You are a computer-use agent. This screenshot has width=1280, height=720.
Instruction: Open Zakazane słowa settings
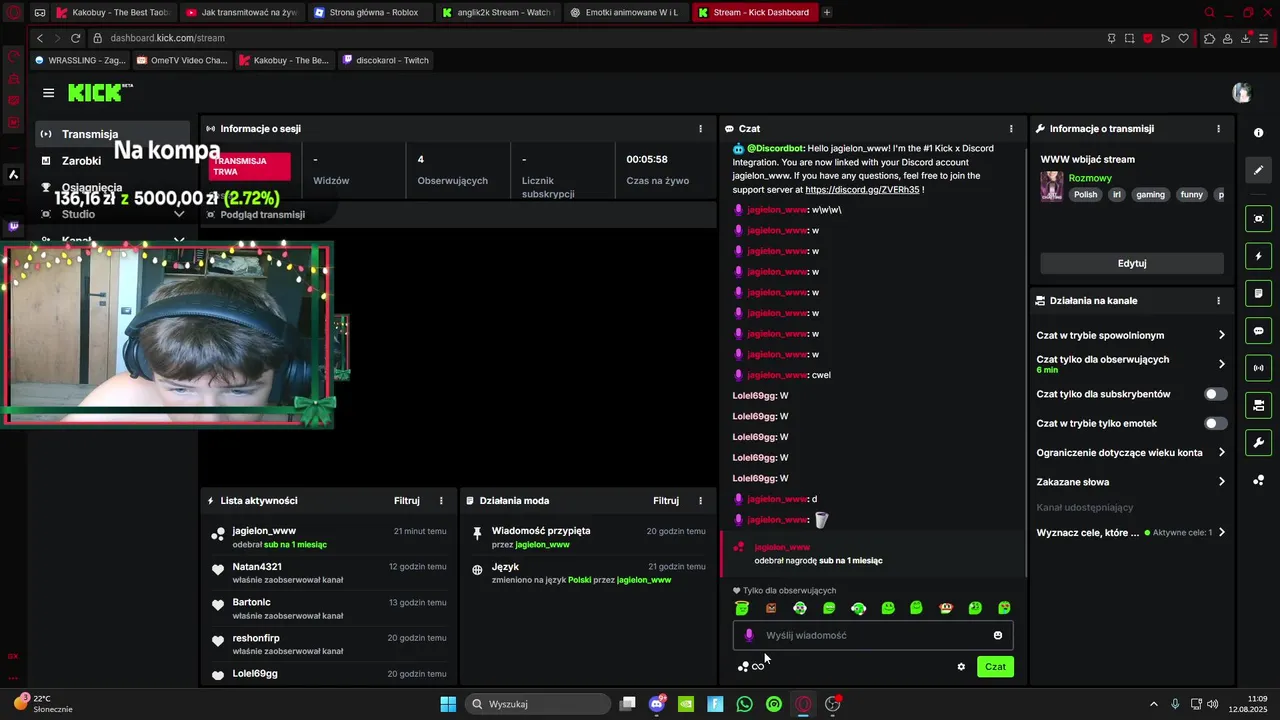click(x=1130, y=482)
